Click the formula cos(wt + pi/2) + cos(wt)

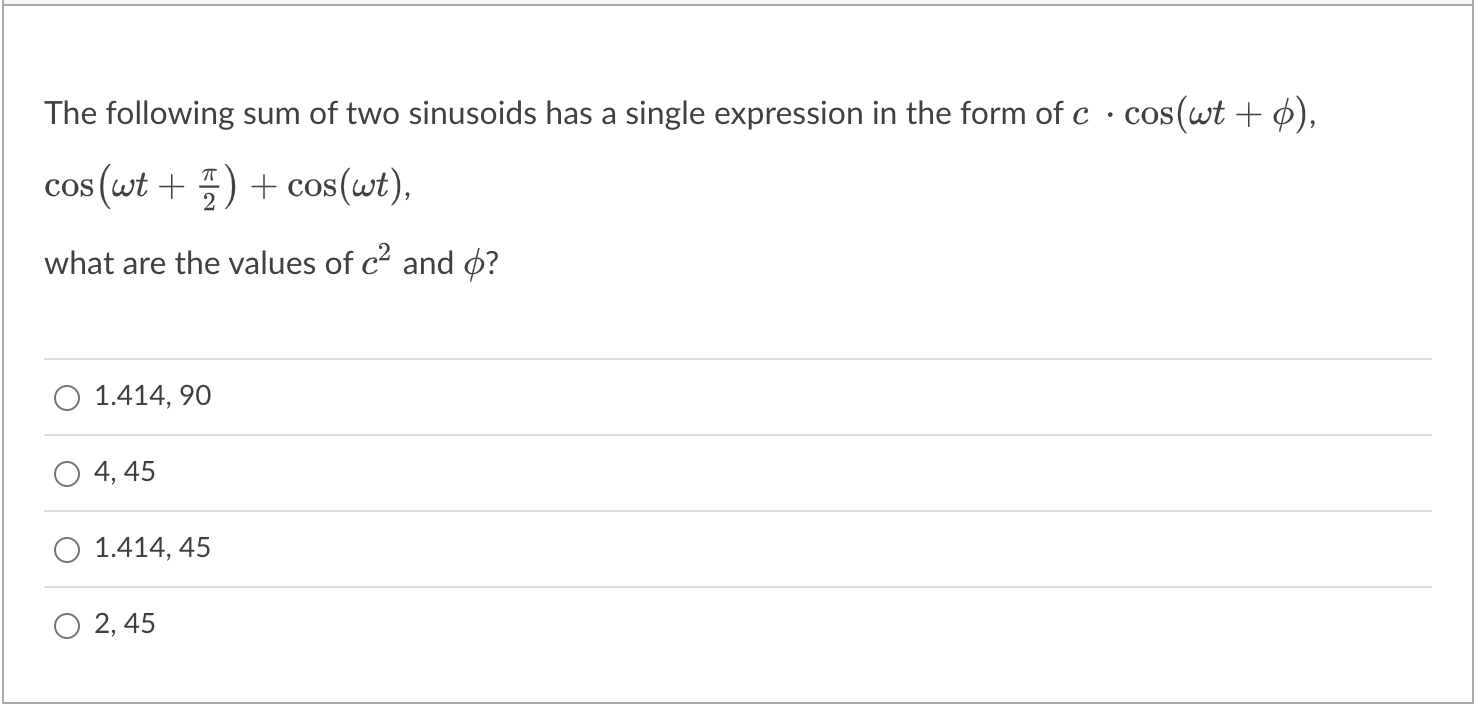pyautogui.click(x=230, y=185)
